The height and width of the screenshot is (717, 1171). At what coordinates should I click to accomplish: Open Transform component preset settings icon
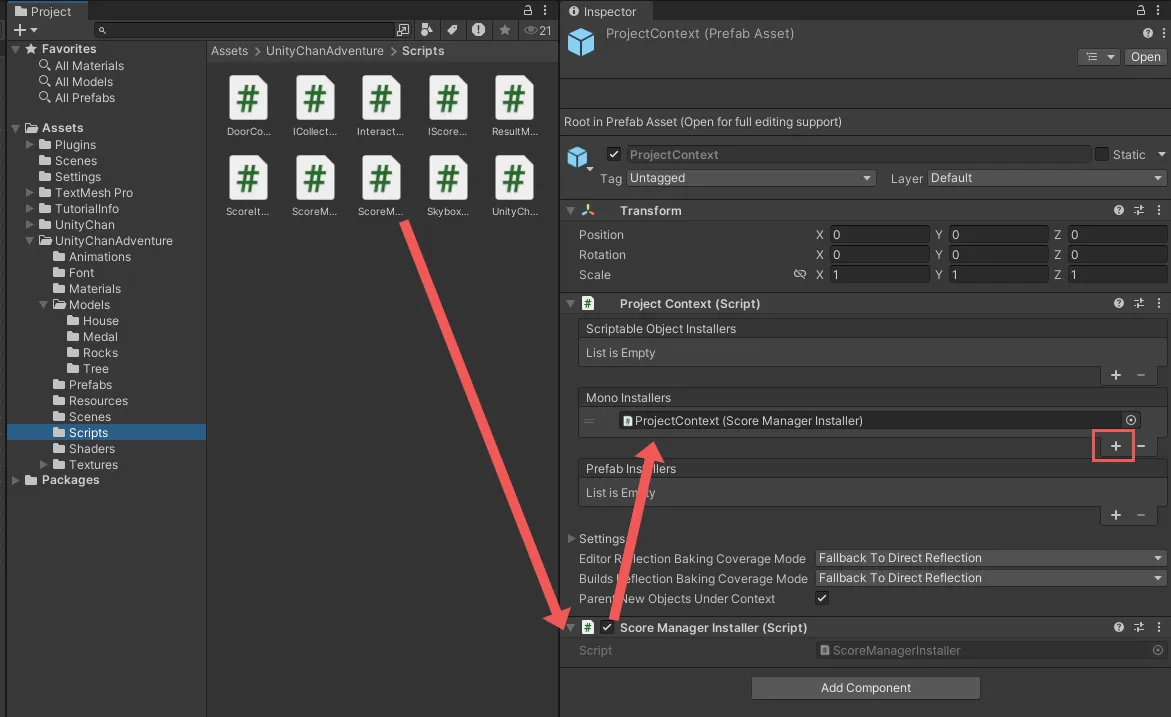click(1139, 211)
